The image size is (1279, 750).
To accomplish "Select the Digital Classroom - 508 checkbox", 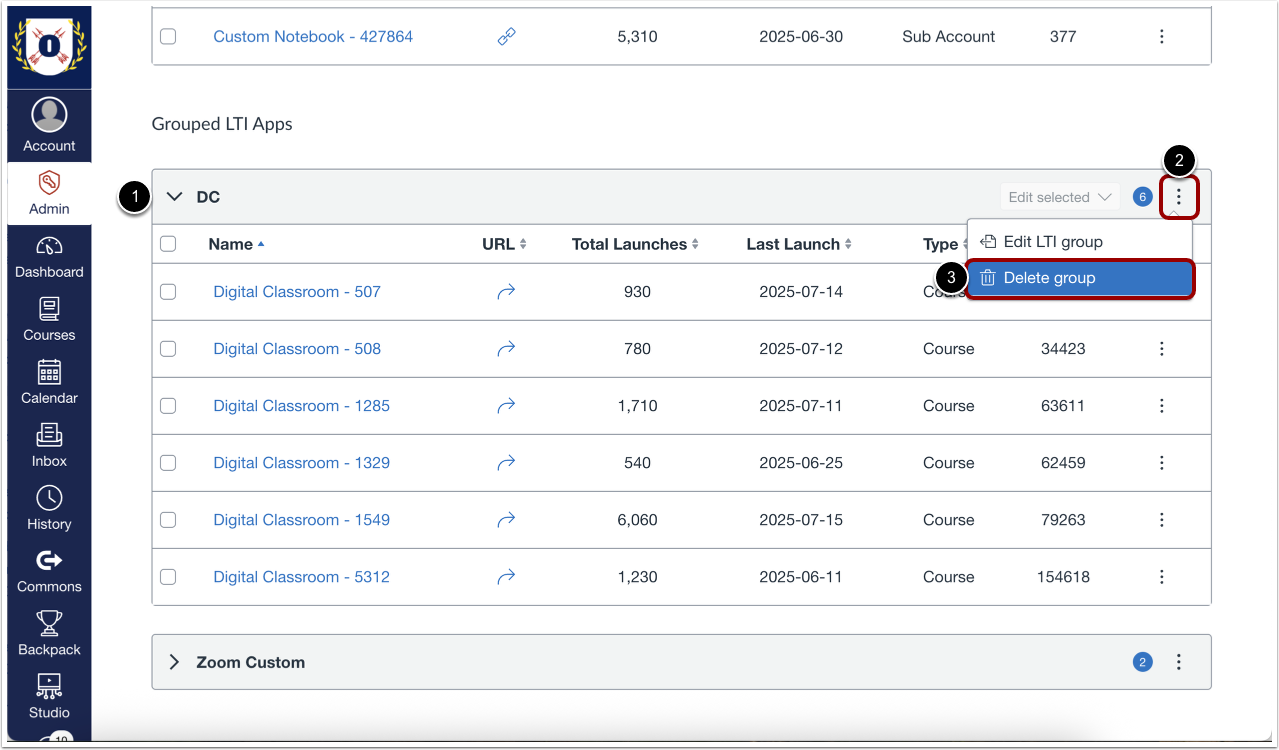I will coord(168,349).
